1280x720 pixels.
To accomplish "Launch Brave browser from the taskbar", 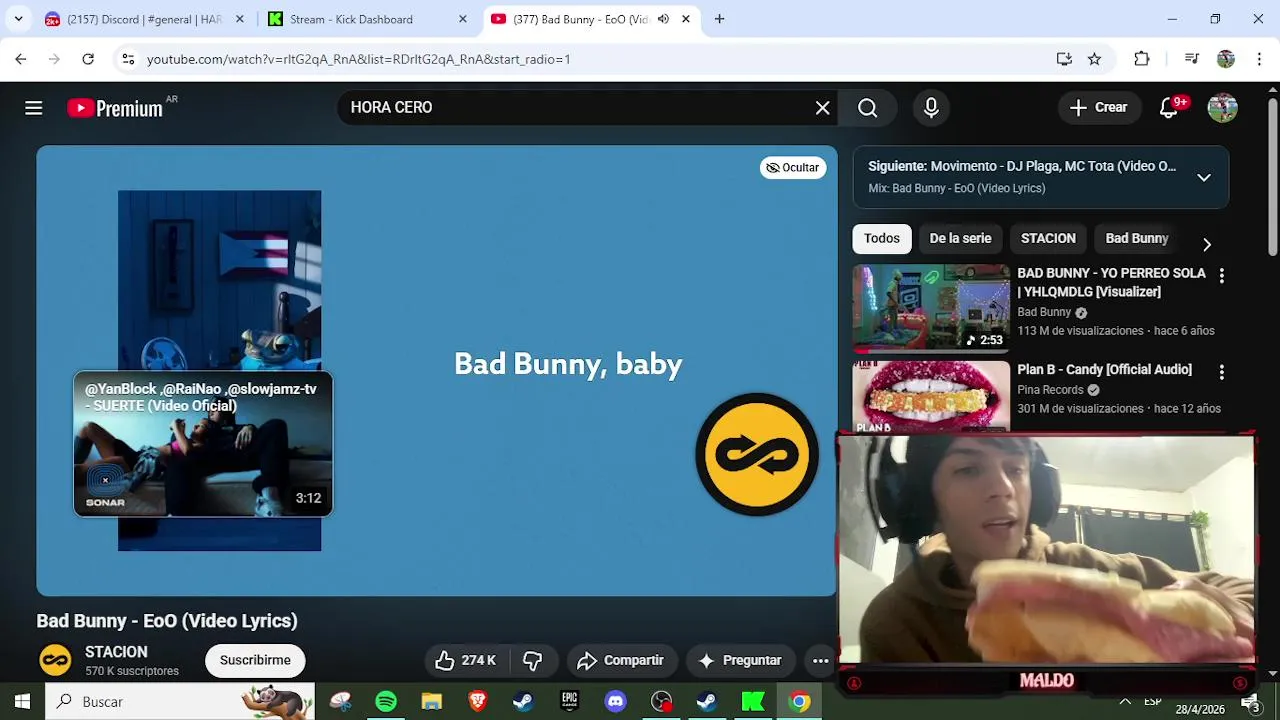I will pos(477,702).
